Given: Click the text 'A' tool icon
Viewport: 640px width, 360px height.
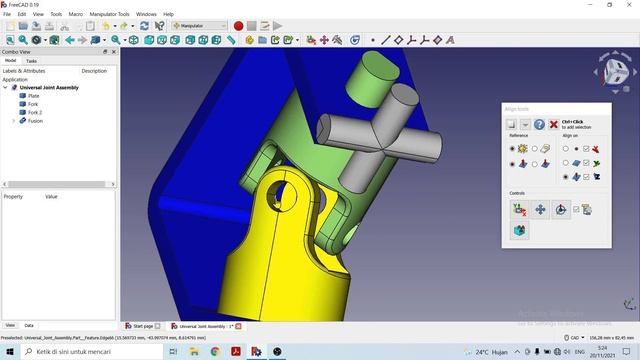Looking at the screenshot, I should pos(450,40).
